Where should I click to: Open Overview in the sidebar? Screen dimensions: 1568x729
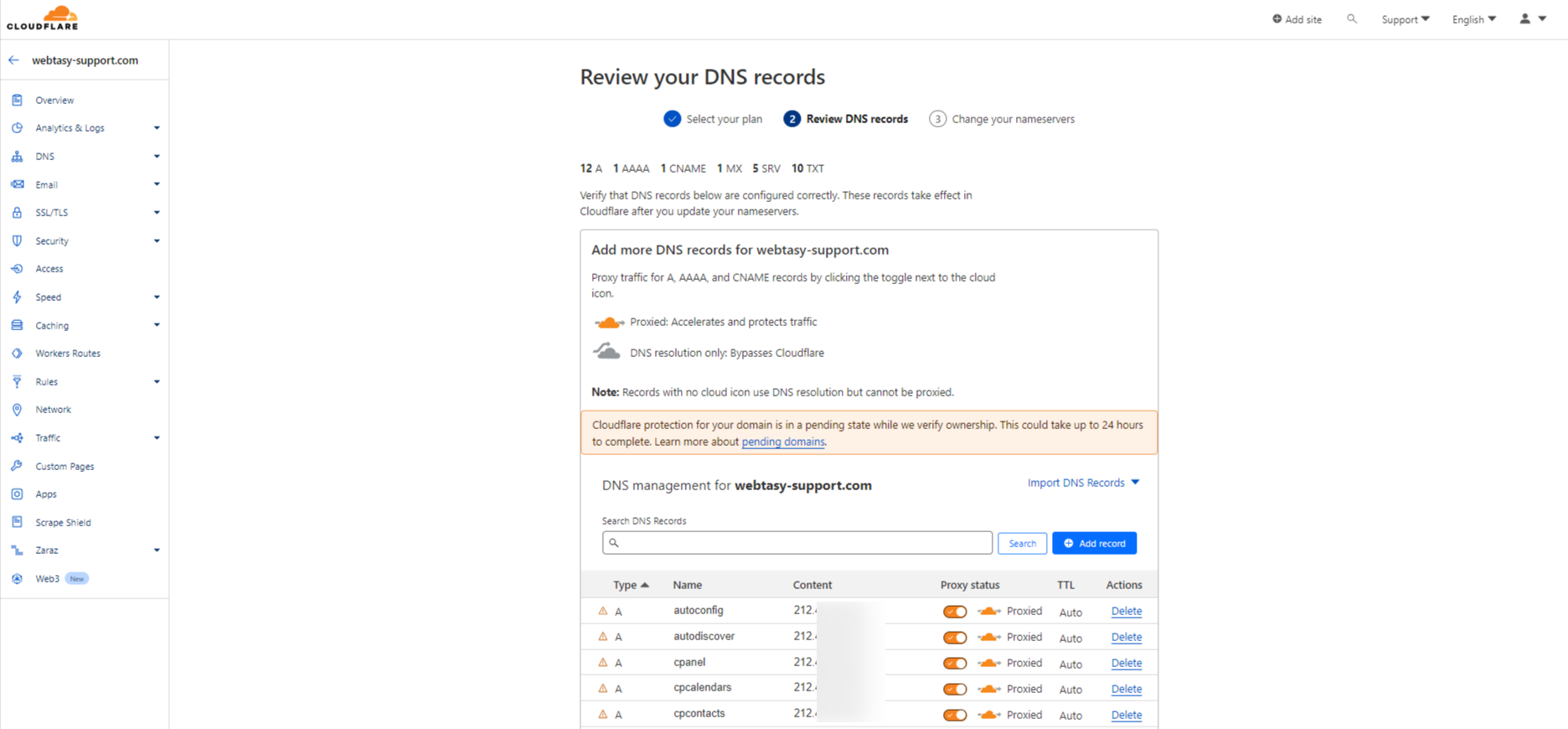[x=54, y=100]
